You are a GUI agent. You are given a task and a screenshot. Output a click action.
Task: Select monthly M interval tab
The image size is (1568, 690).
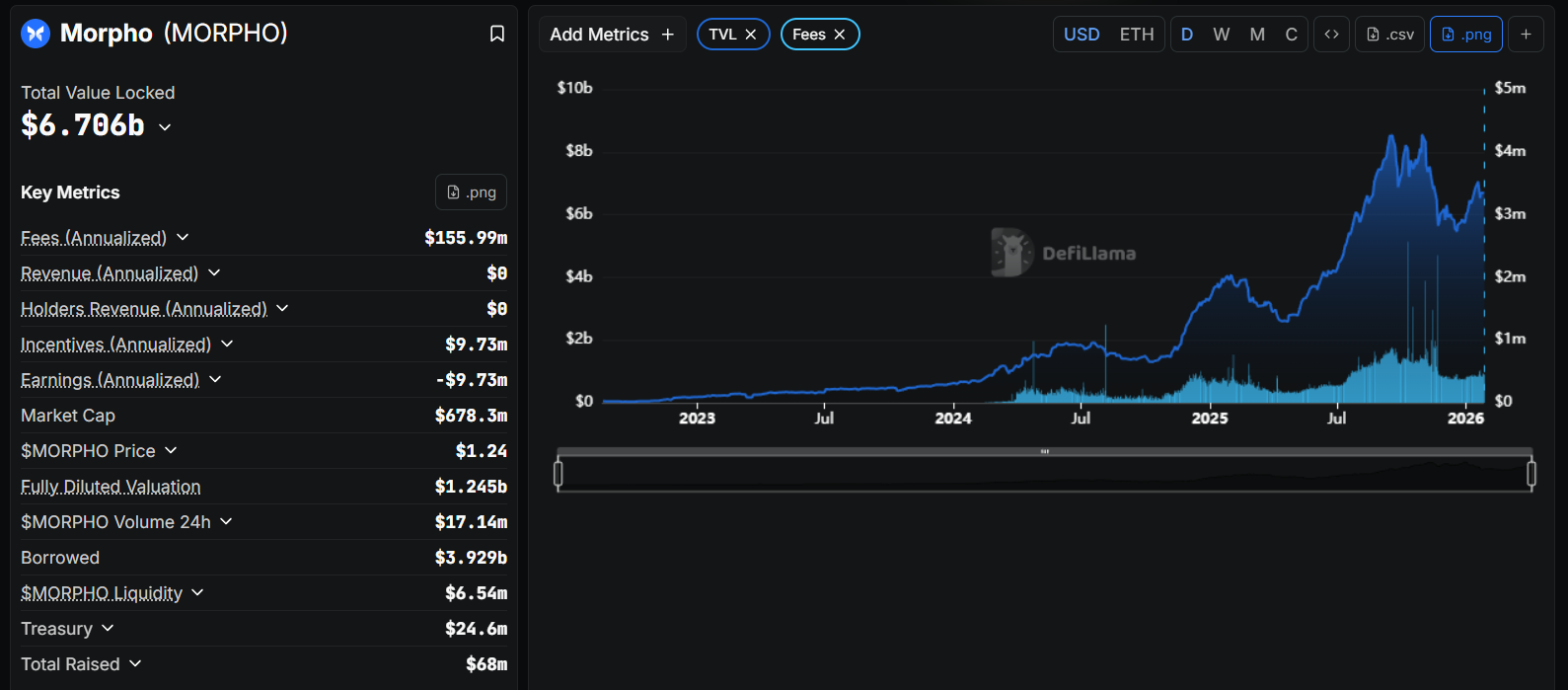(1256, 35)
